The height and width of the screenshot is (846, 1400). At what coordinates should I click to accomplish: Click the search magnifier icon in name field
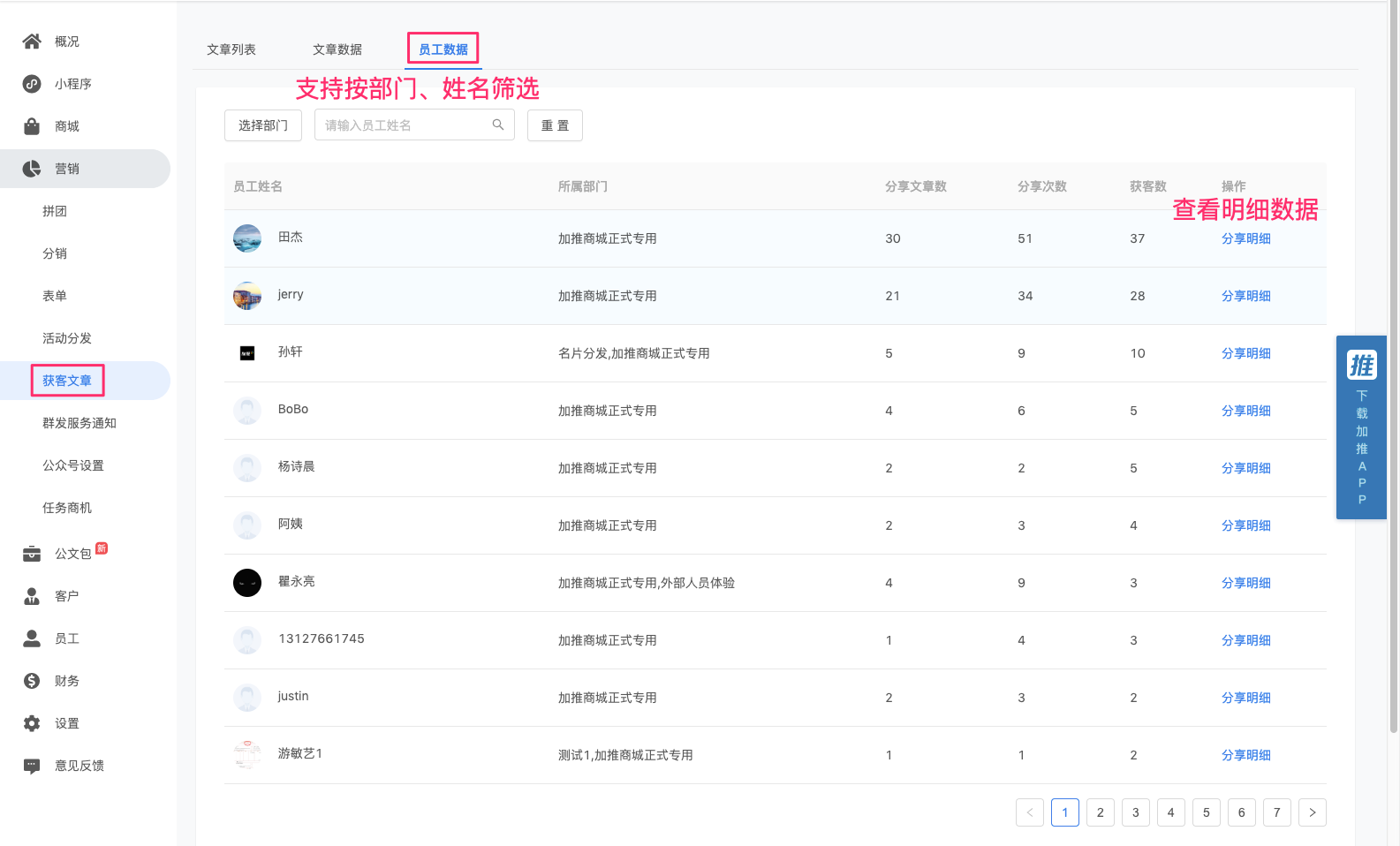[498, 125]
